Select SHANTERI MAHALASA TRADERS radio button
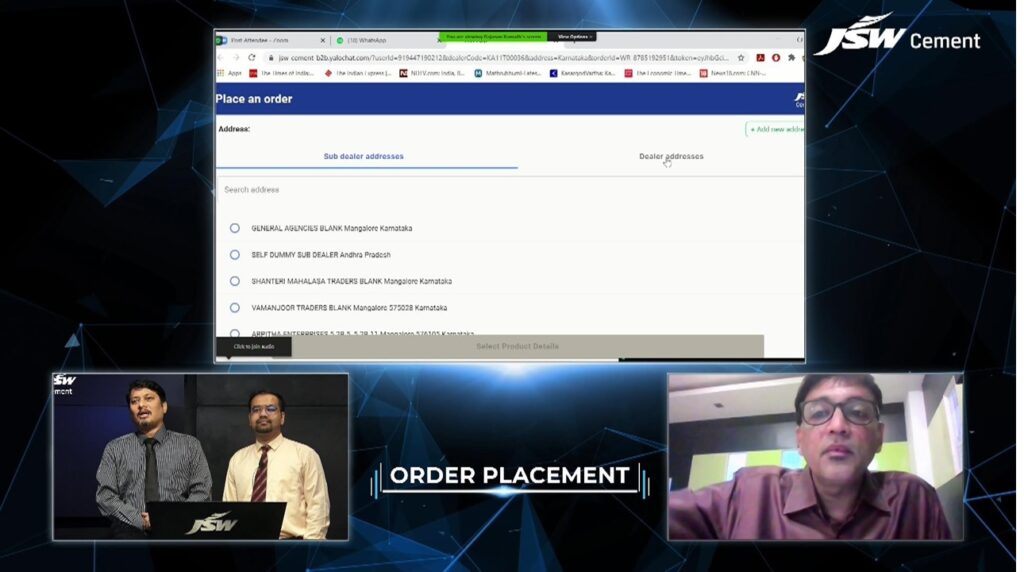Image resolution: width=1024 pixels, height=572 pixels. click(234, 281)
